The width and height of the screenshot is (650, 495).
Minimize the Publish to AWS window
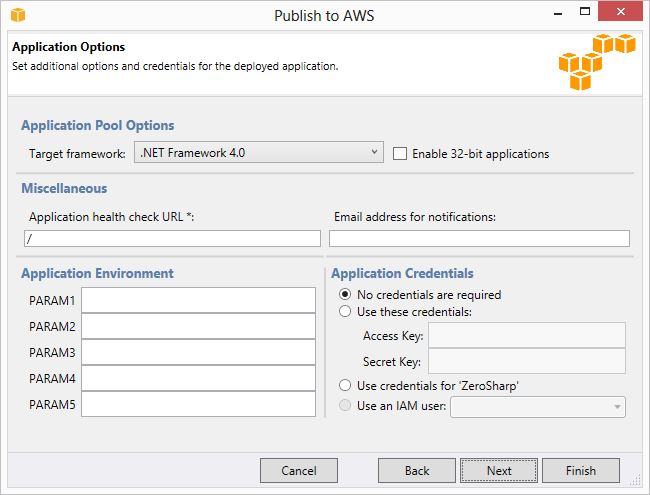tap(558, 14)
